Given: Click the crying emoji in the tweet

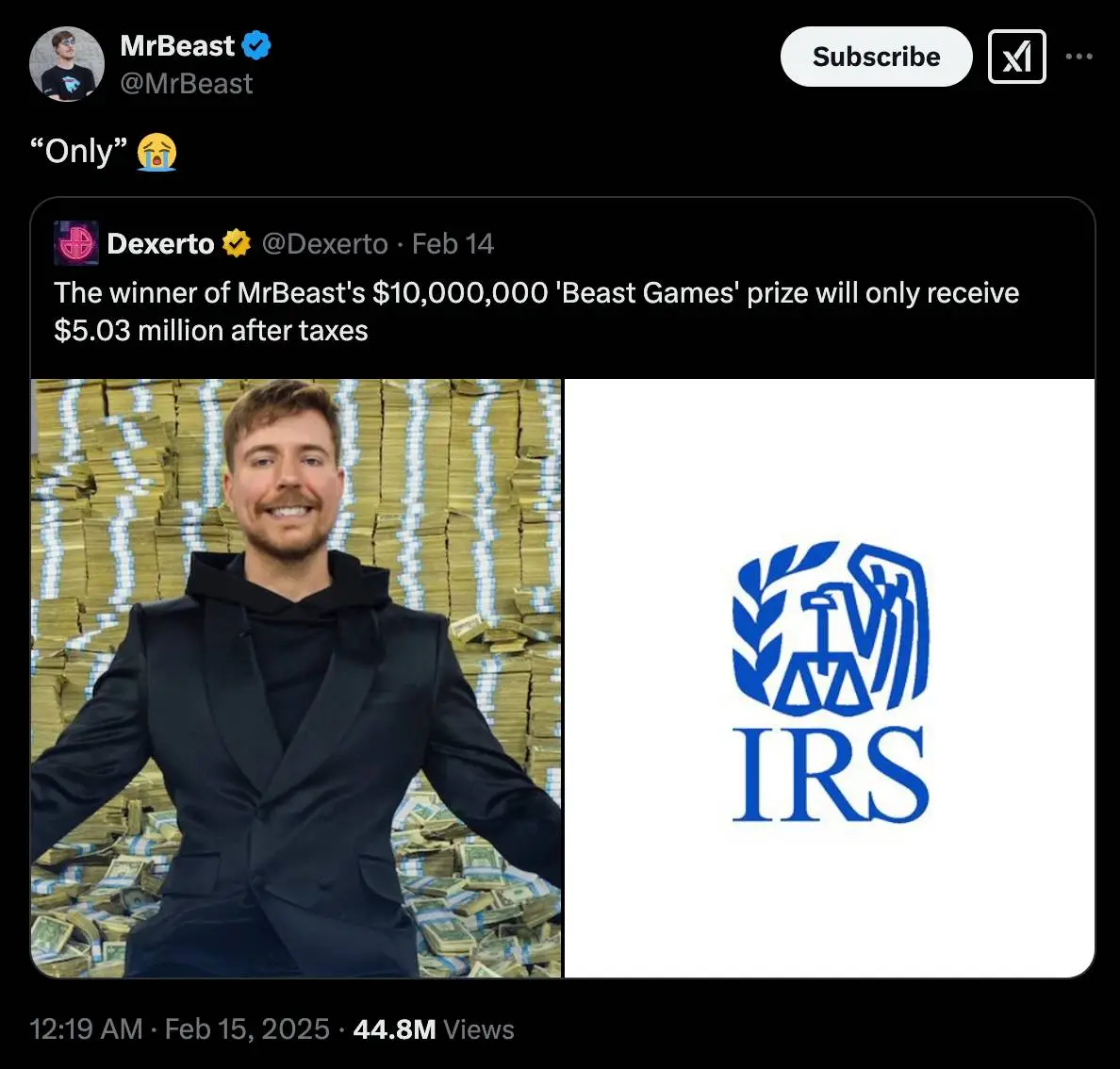Looking at the screenshot, I should click(154, 150).
